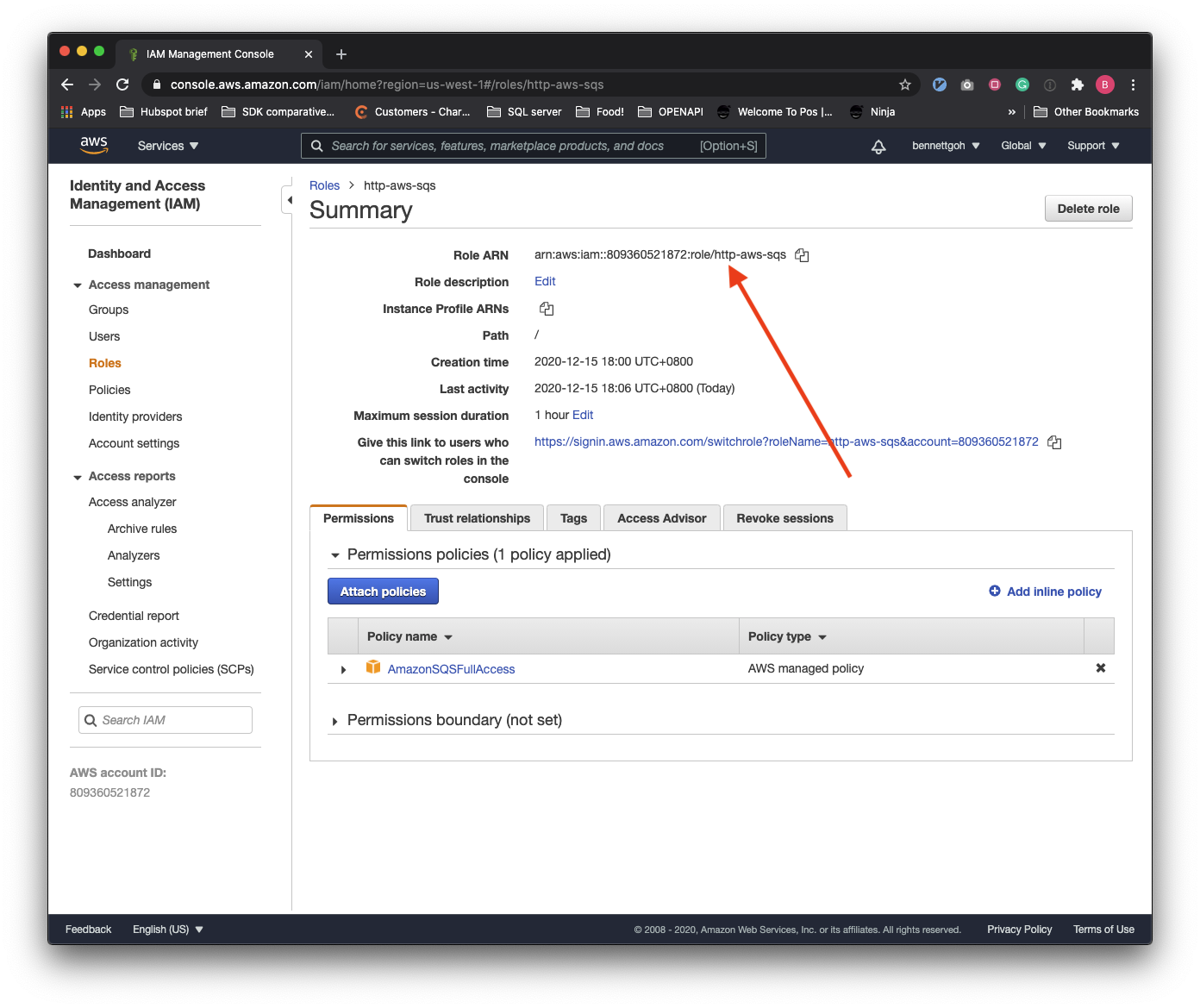Click the AmazonSQSFullAccess policy icon
Viewport: 1200px width, 1008px height.
pyautogui.click(x=373, y=667)
